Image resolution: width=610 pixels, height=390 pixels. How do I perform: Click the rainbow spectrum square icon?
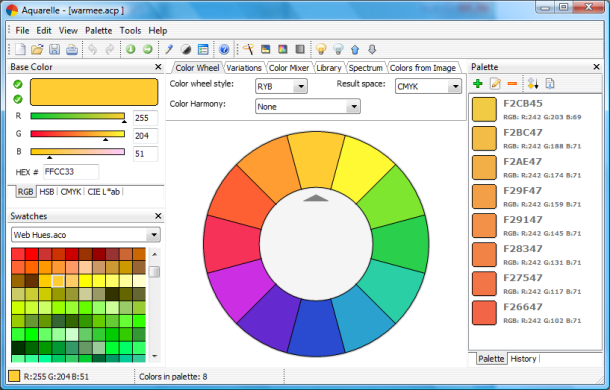282,49
